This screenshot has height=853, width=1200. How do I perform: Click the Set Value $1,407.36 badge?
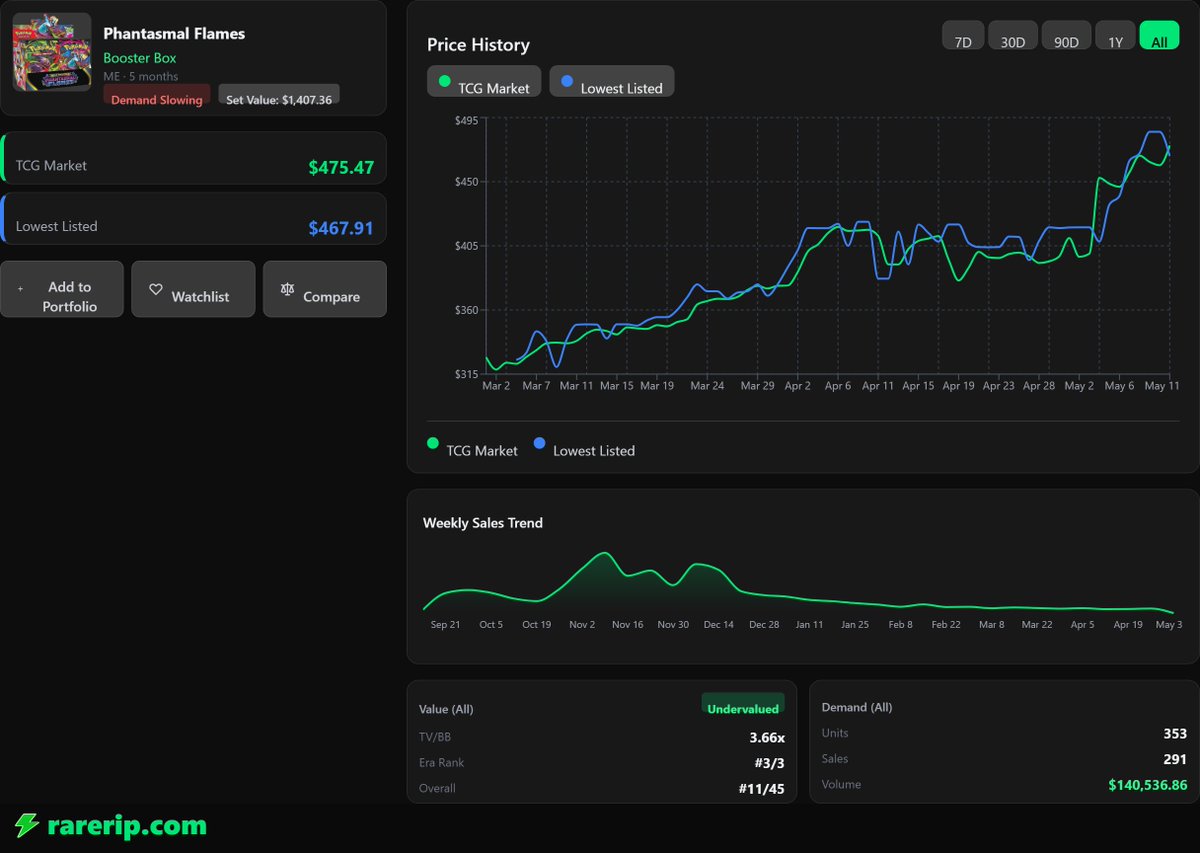279,95
